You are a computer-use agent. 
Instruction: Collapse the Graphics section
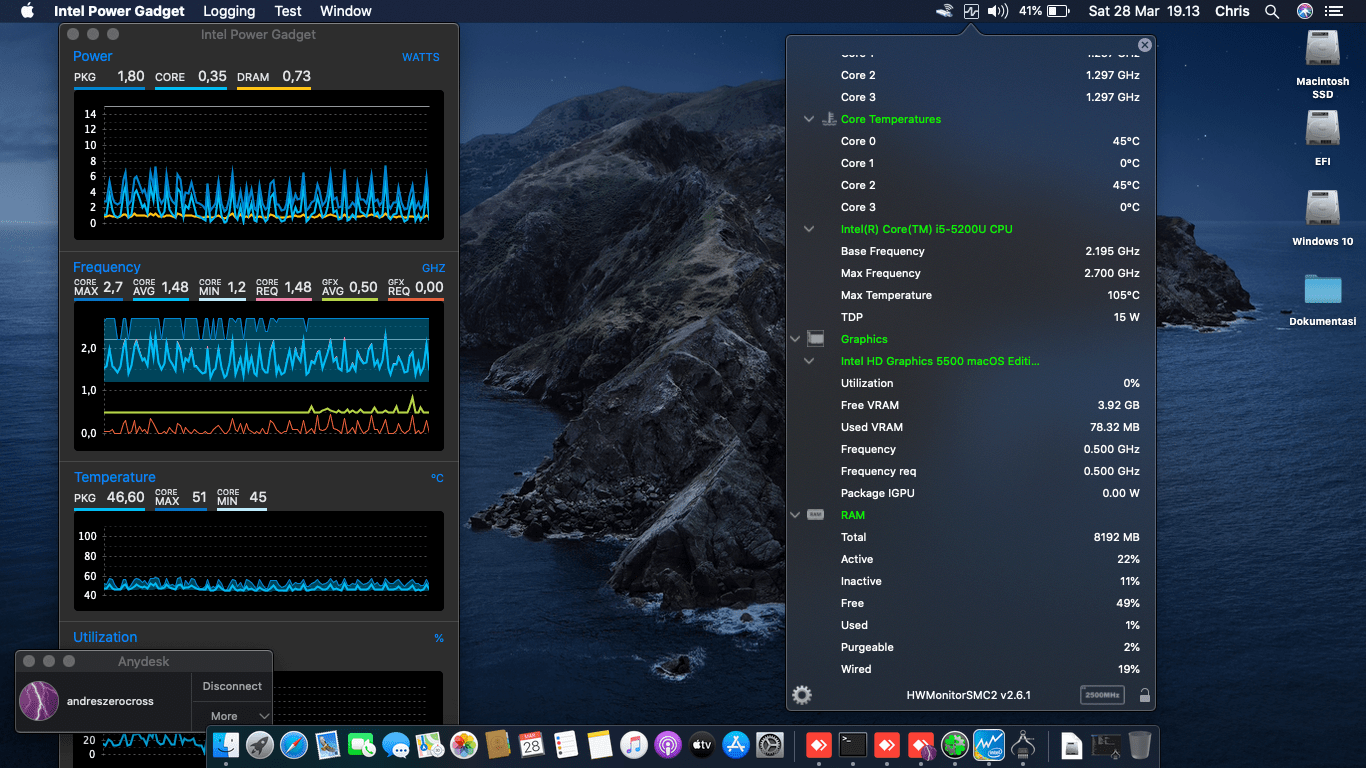click(x=796, y=339)
